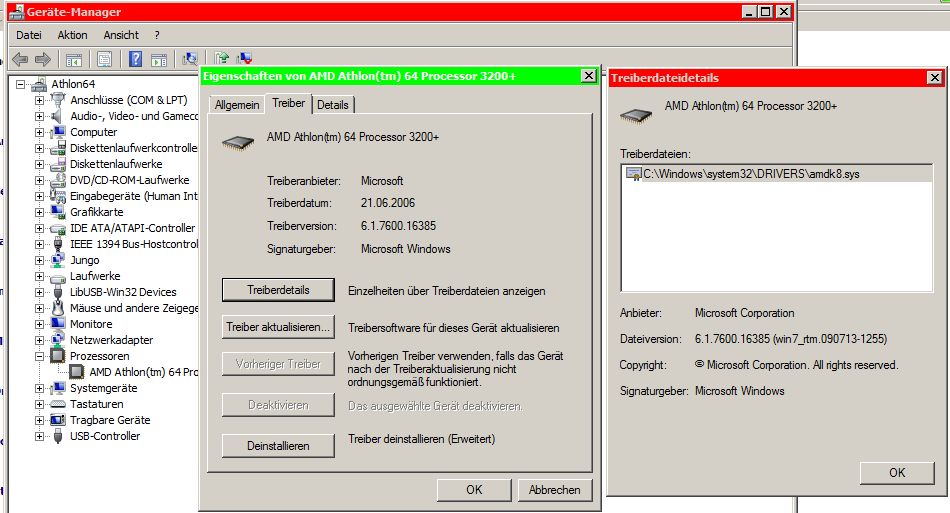Click the Netzwerkadapter icon

[58, 340]
